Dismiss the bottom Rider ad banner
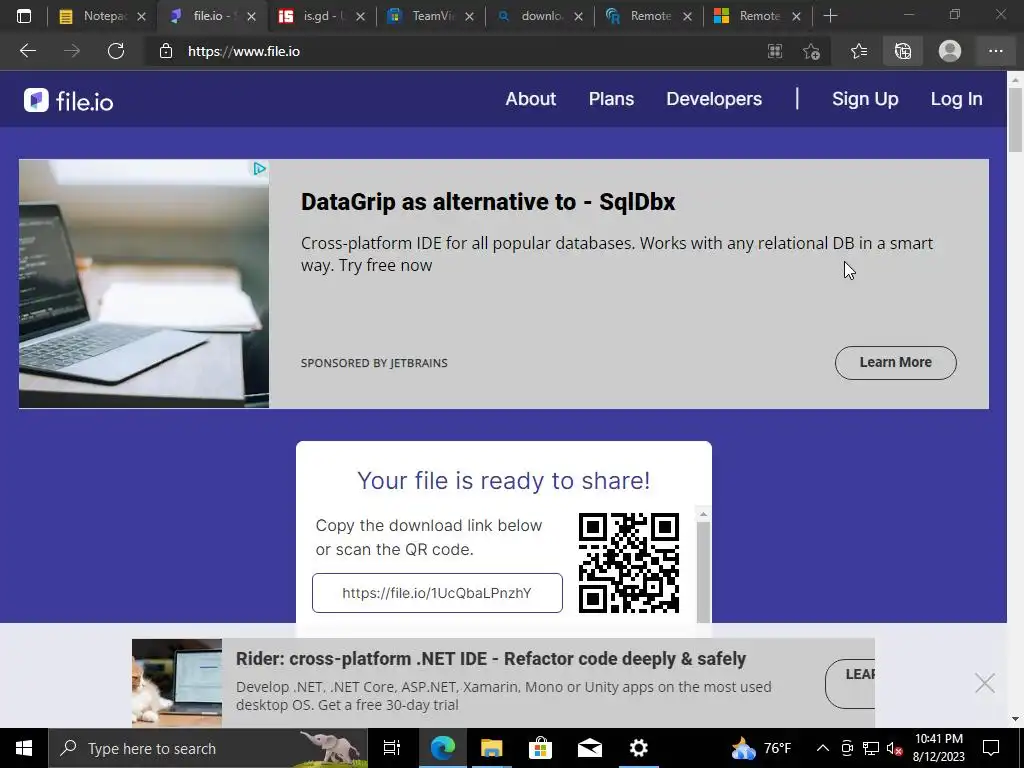This screenshot has width=1024, height=768. pos(984,683)
